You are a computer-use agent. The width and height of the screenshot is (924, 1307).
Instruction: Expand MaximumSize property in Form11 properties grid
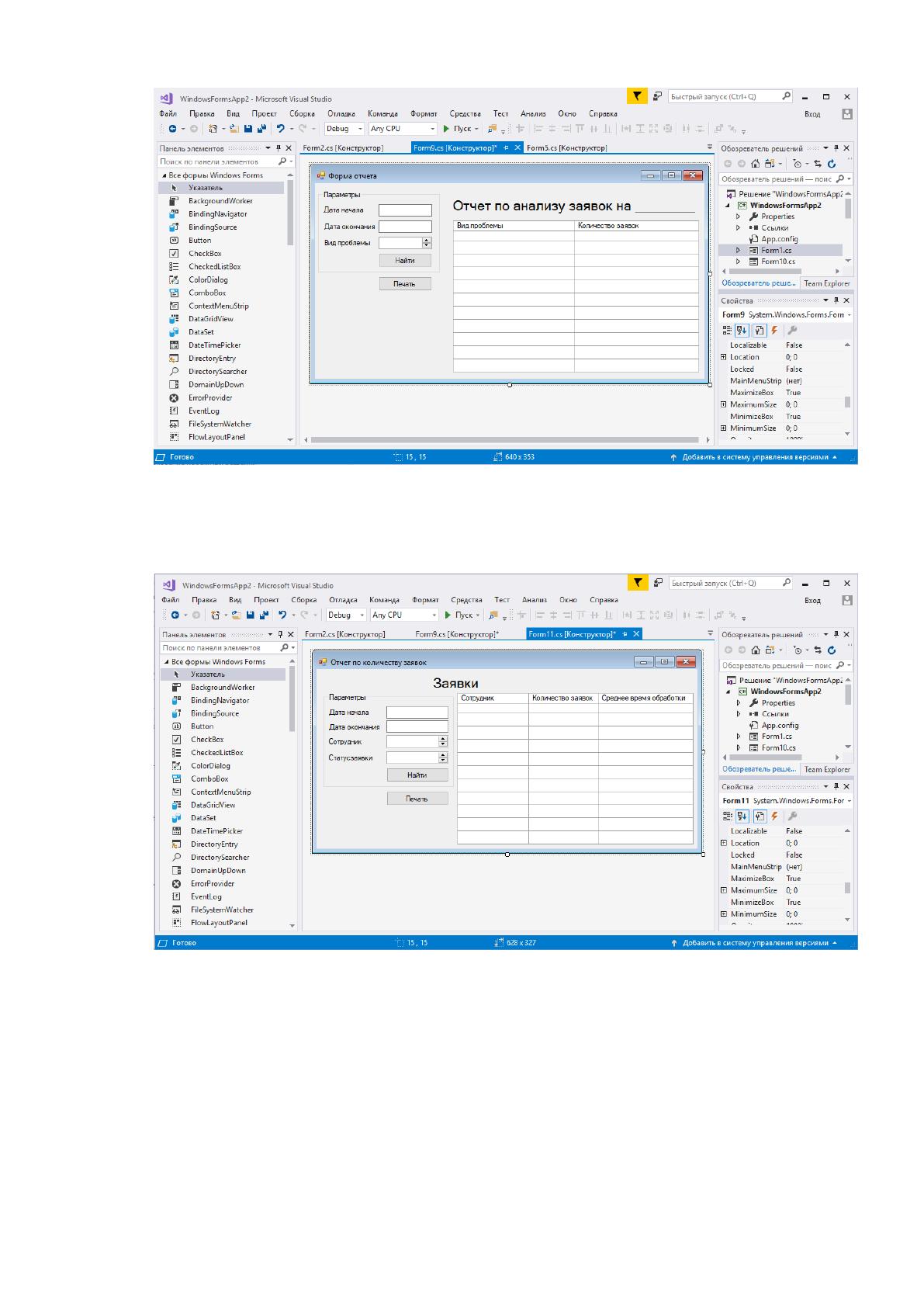[x=724, y=890]
